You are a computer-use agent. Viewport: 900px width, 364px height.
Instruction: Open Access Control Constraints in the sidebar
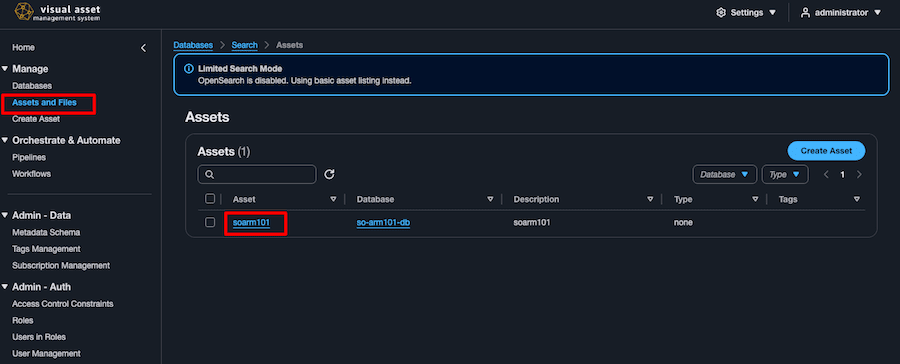click(x=63, y=304)
